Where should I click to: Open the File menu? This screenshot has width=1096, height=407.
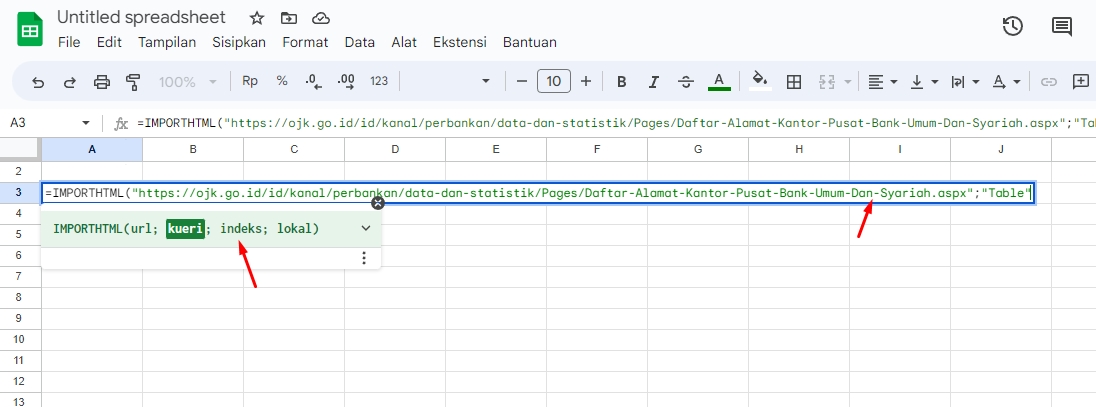(x=69, y=42)
